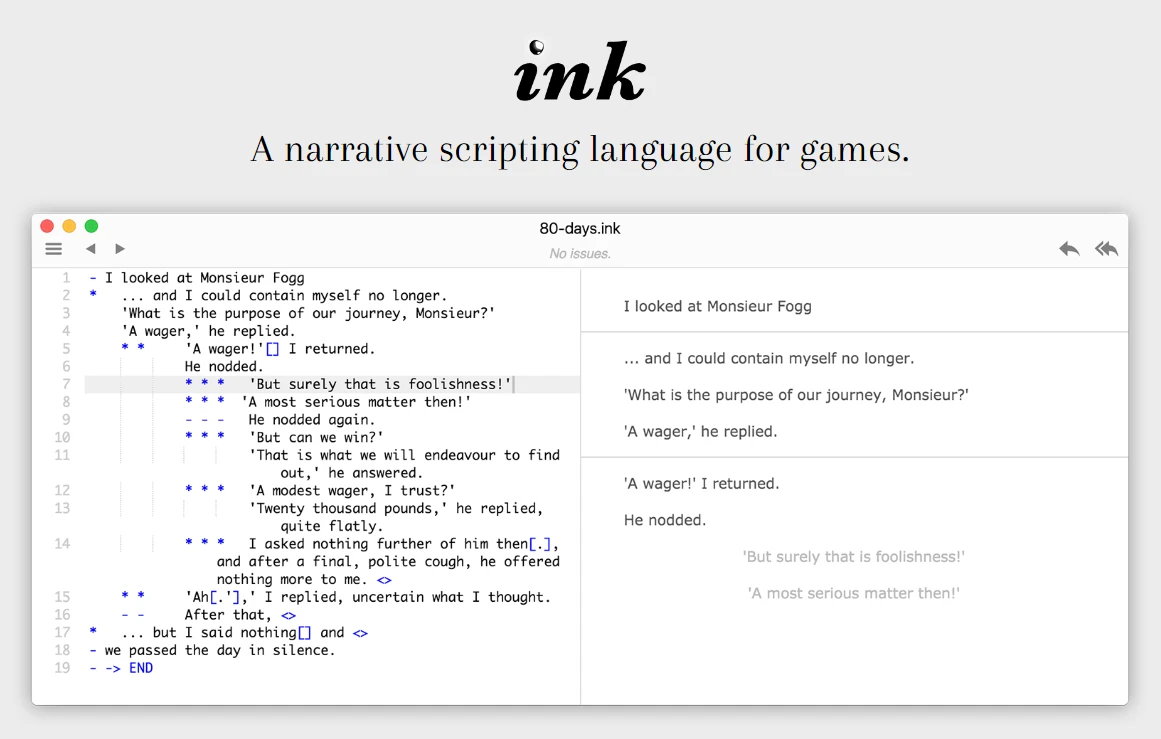Click editor line 'I asked nothing further of him then'
Screen dimensions: 1161x739
(388, 544)
